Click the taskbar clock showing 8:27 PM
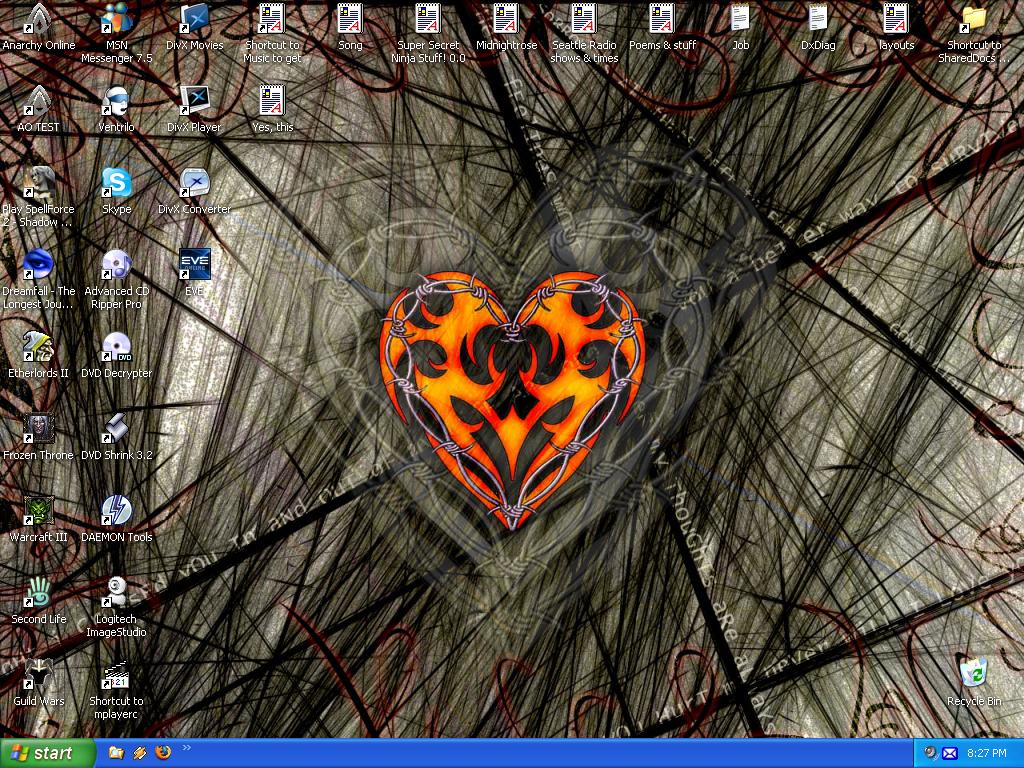 (987, 753)
